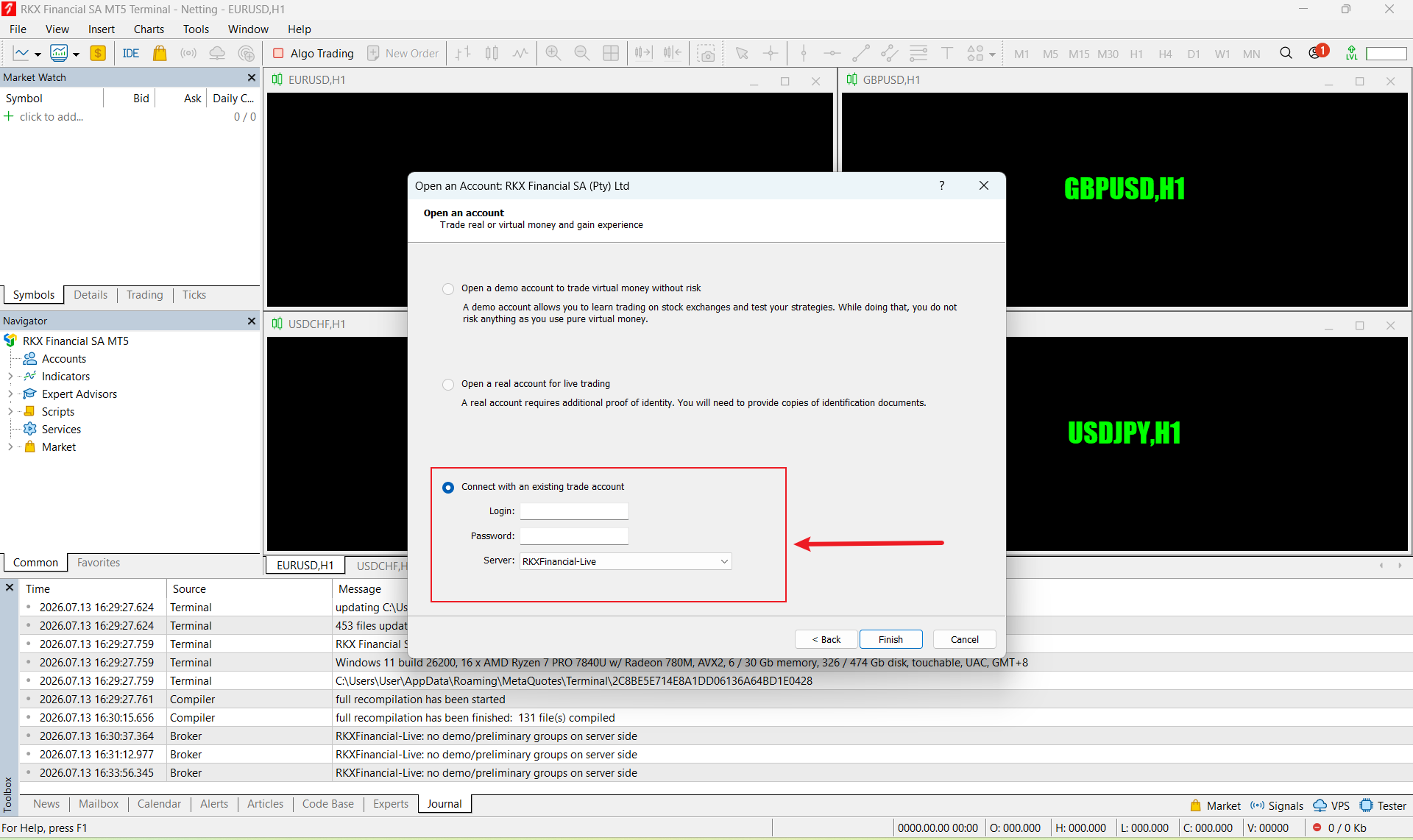1413x840 pixels.
Task: Expand the Expert Advisors tree node
Action: click(10, 394)
